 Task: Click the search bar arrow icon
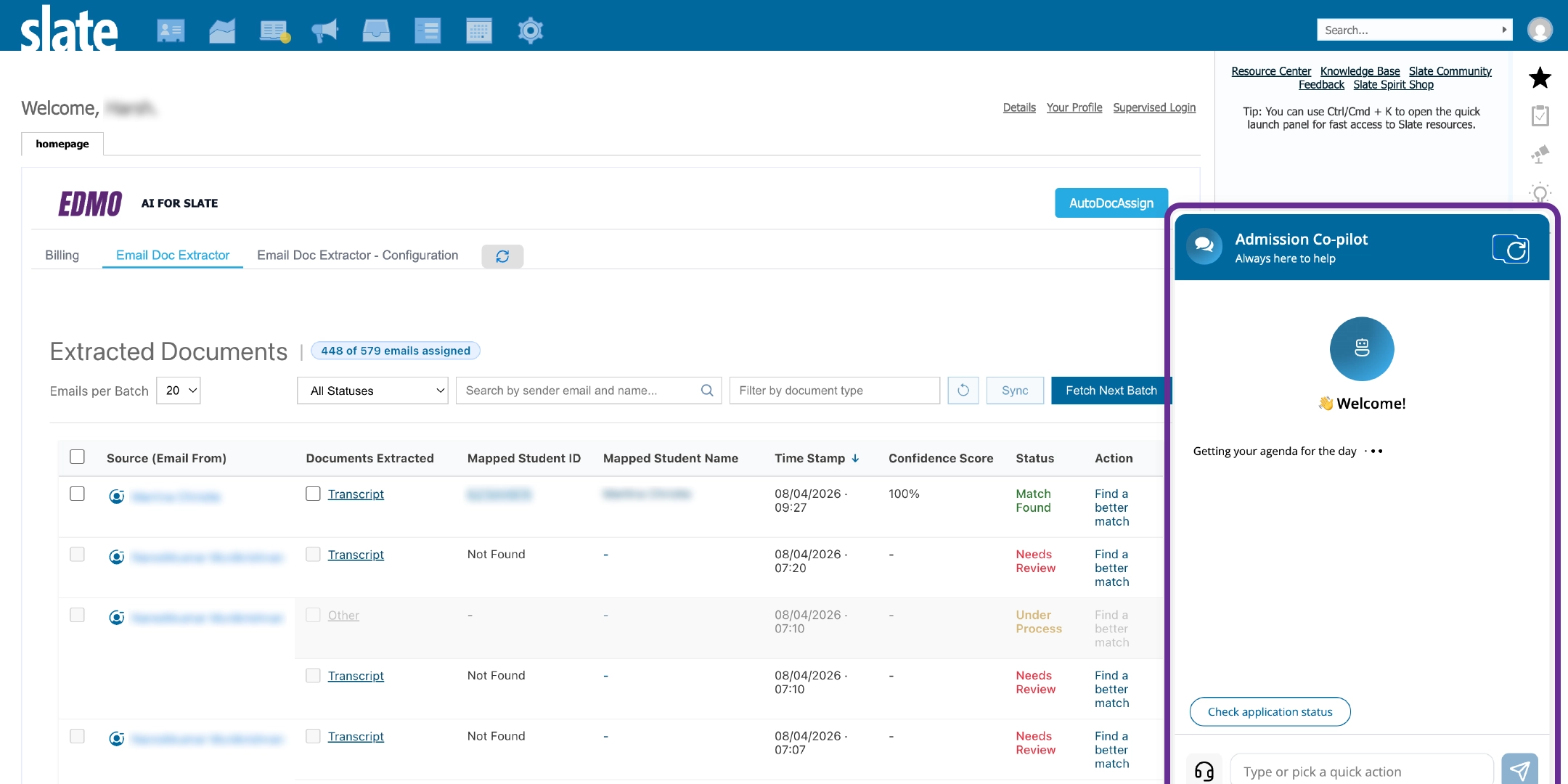click(1504, 30)
